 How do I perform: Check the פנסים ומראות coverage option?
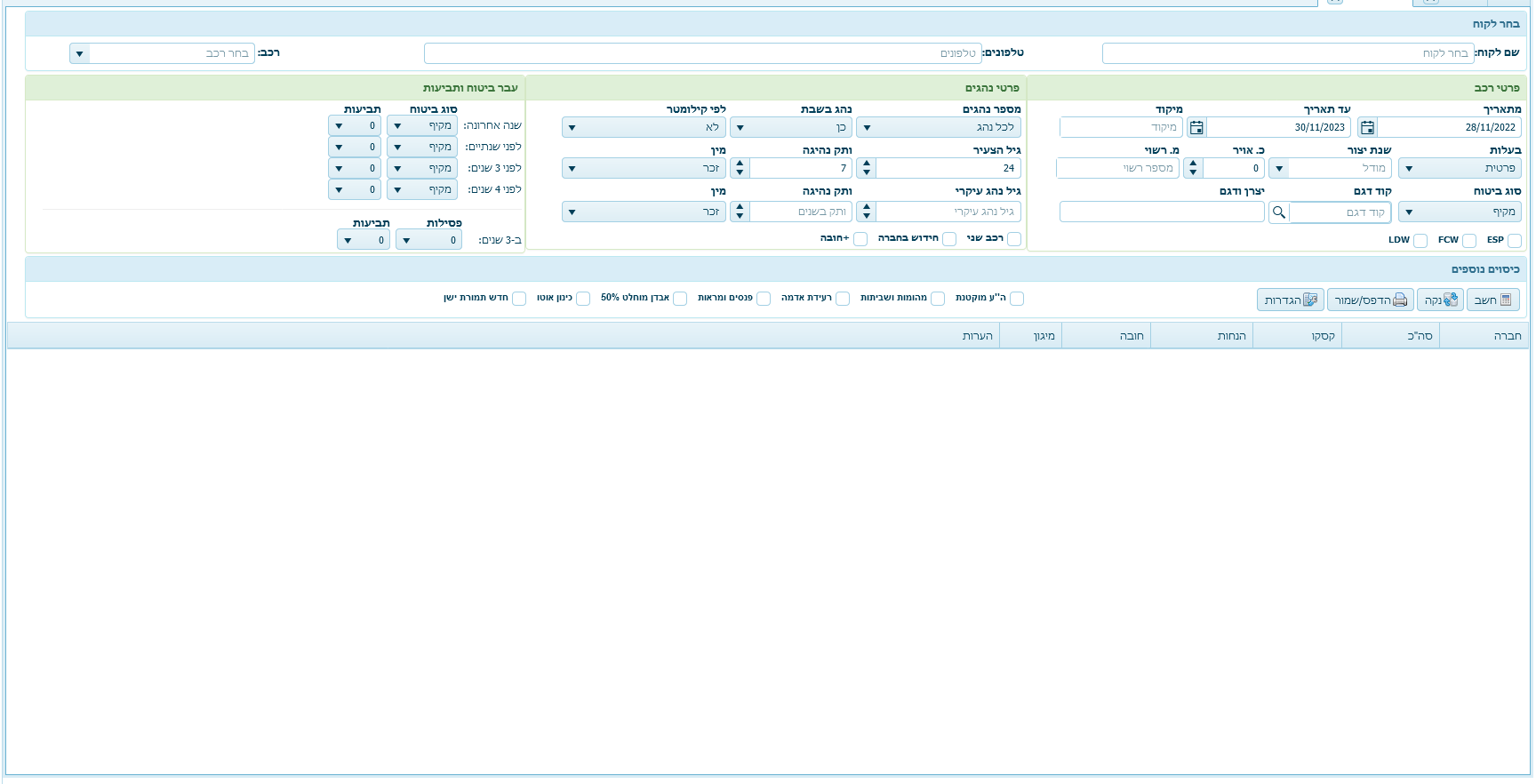[x=764, y=299]
